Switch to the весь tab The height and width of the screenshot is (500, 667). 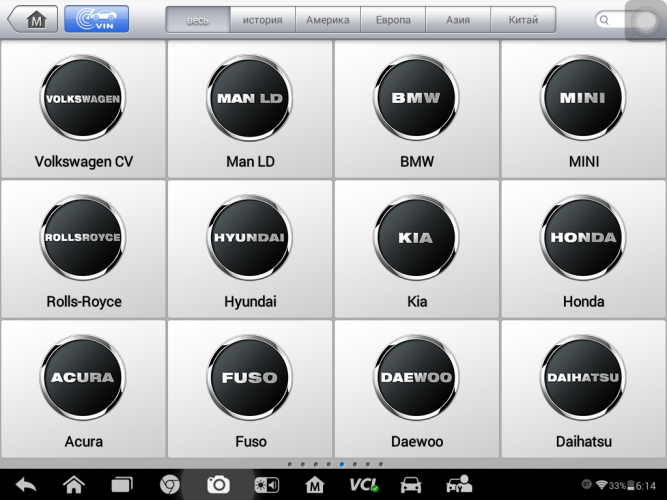click(198, 20)
